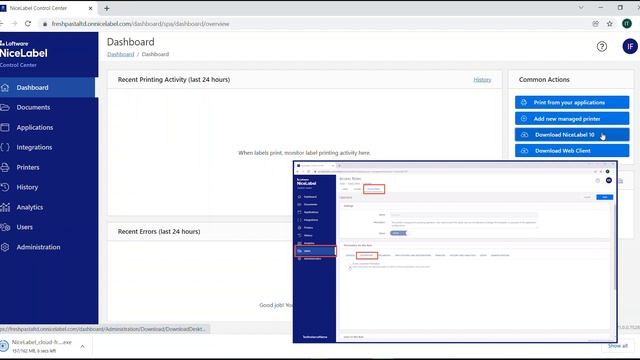This screenshot has width=640, height=360.
Task: Select the NiceLabel Control Center browser tab
Action: [44, 8]
